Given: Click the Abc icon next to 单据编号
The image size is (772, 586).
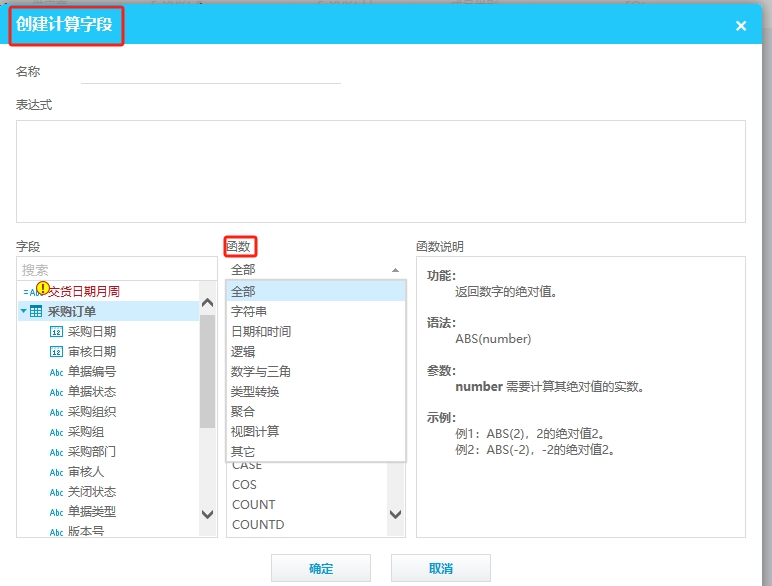Looking at the screenshot, I should [x=56, y=372].
